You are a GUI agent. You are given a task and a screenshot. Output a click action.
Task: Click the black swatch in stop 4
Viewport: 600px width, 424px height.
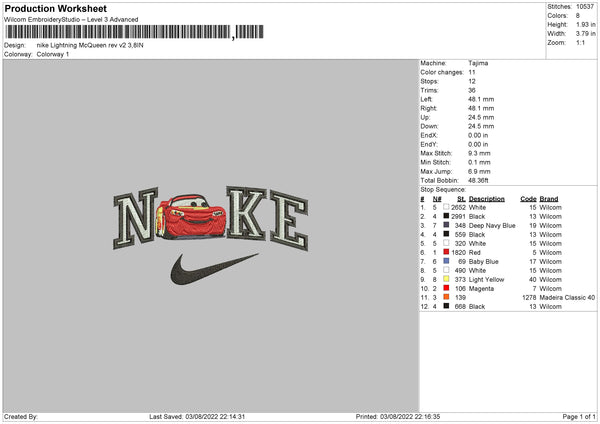tap(446, 234)
